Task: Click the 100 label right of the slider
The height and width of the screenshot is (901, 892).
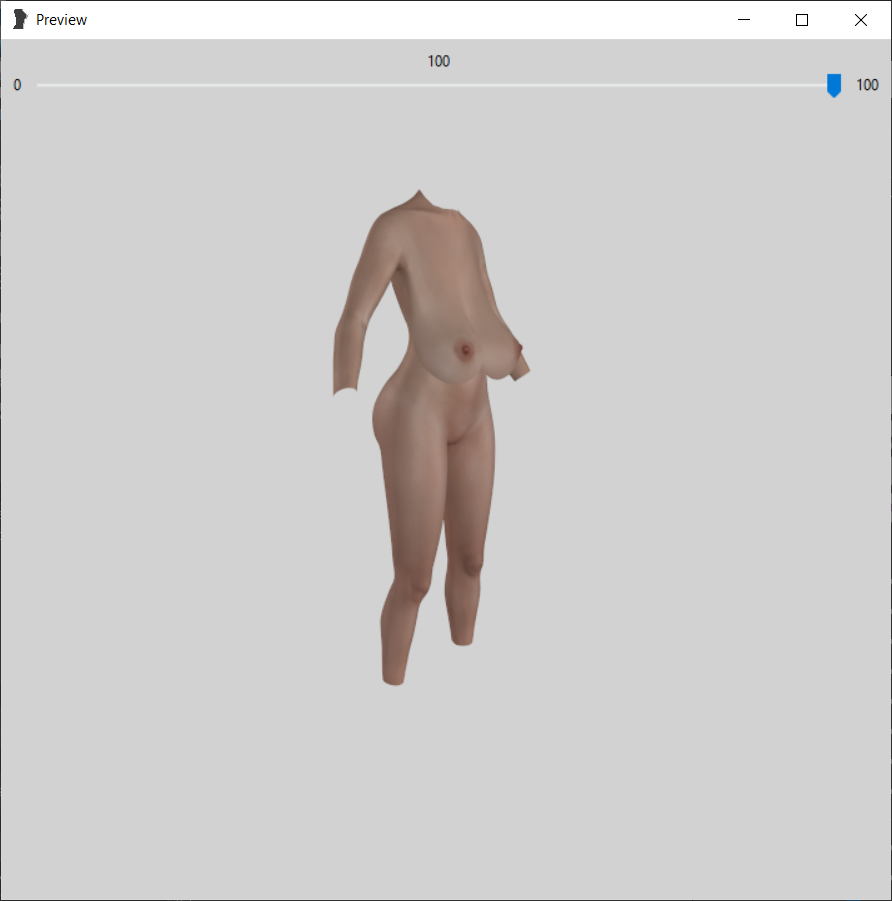Action: (866, 85)
